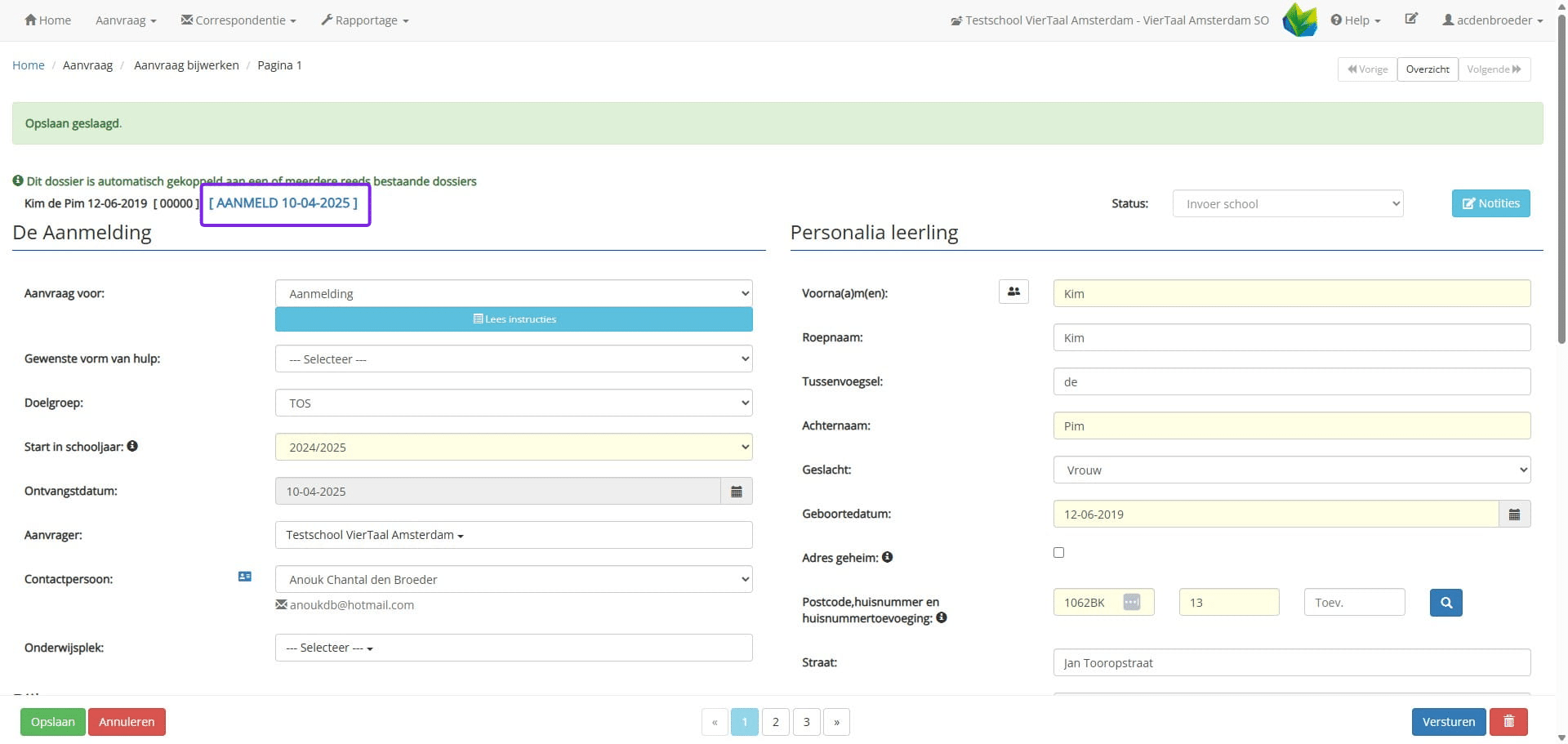The width and height of the screenshot is (1568, 744).
Task: Go to Home in the top menu
Action: (x=47, y=20)
